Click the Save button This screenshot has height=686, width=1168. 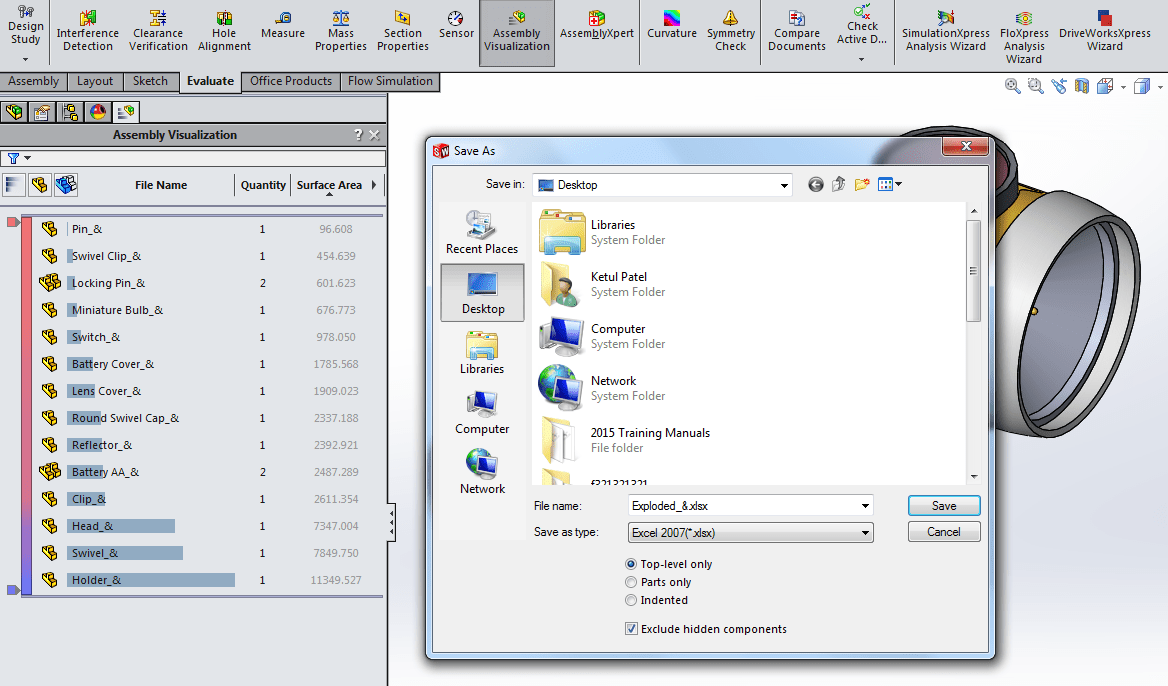point(943,506)
